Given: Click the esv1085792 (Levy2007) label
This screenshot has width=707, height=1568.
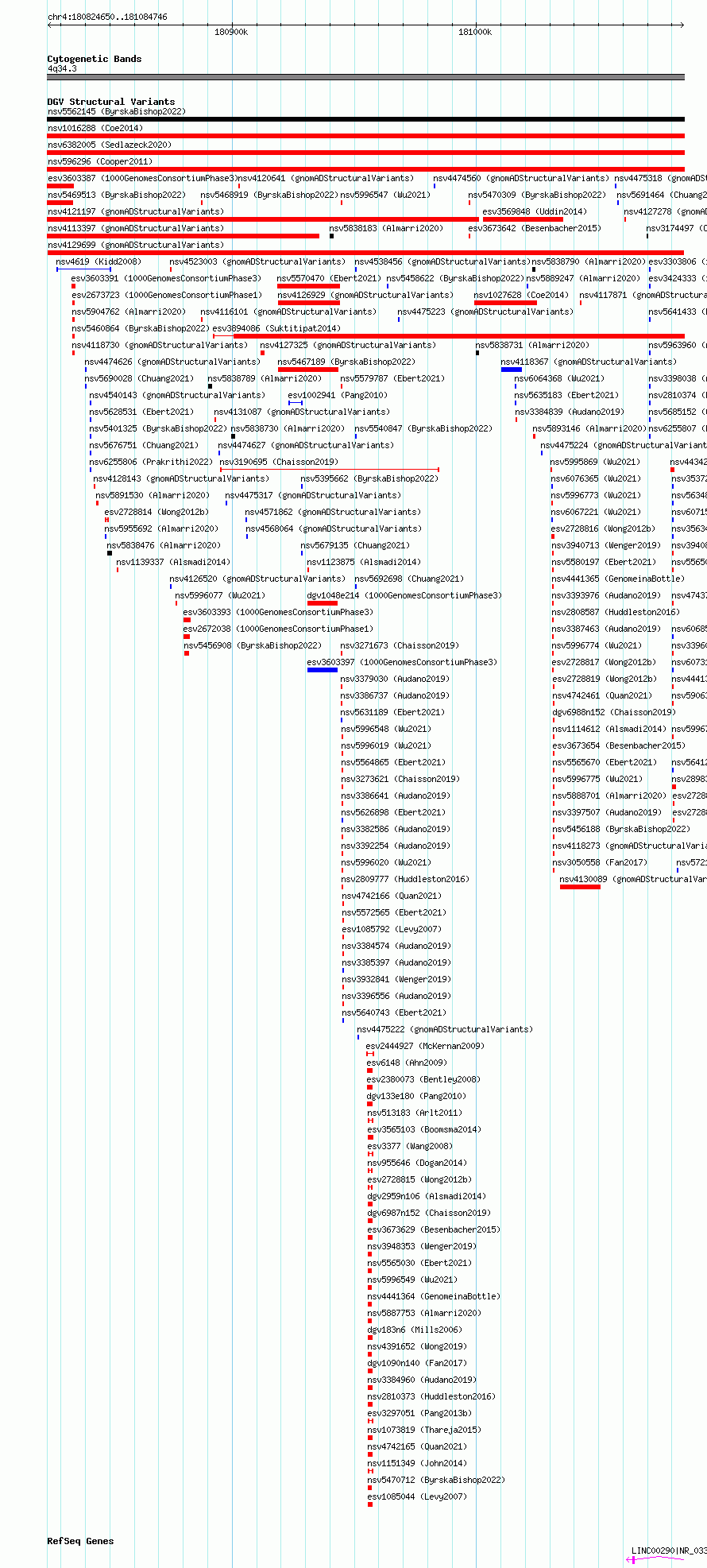Looking at the screenshot, I should (392, 929).
